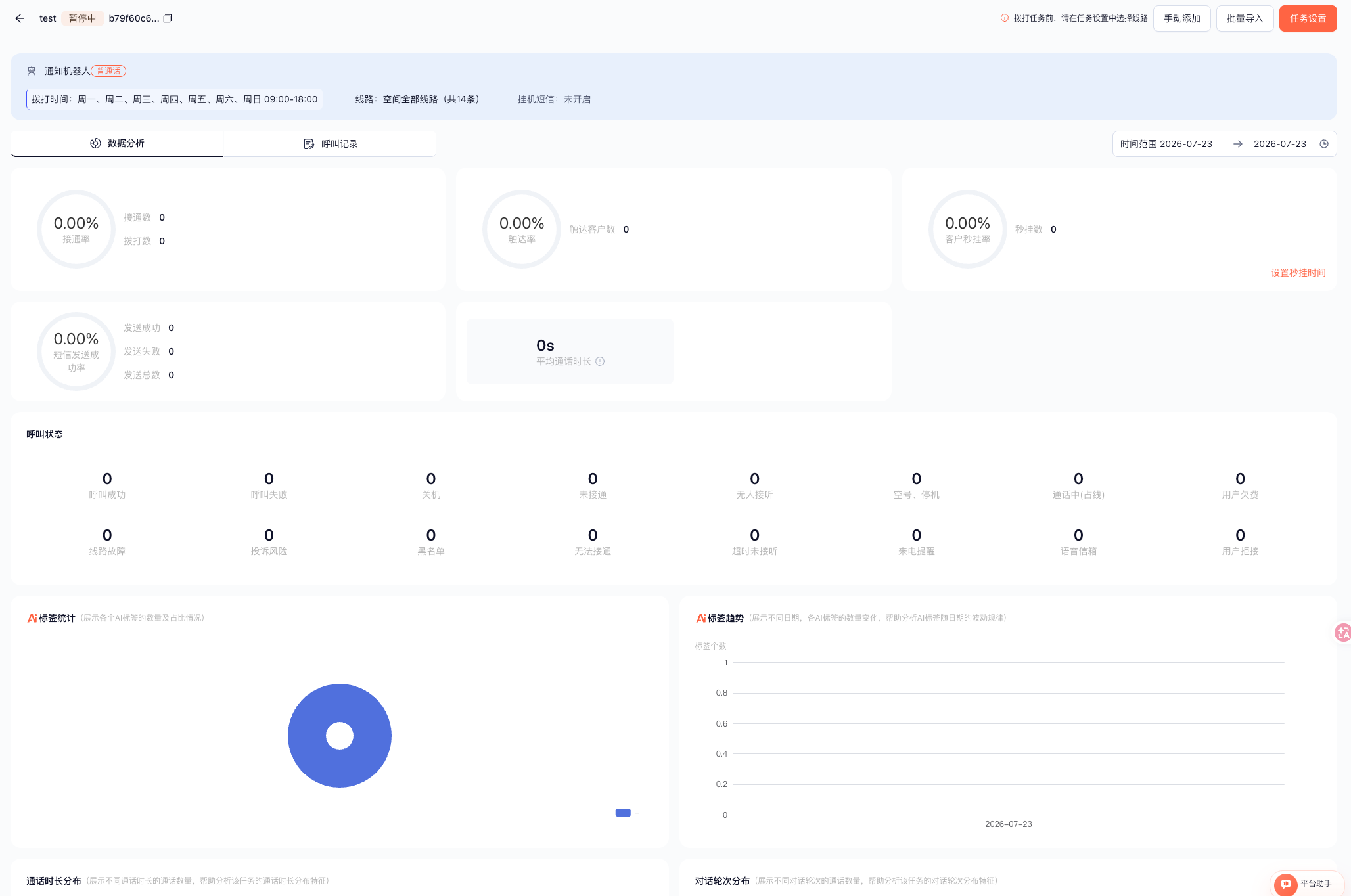Click the 来电提醒 status count
This screenshot has width=1351, height=896.
(917, 535)
